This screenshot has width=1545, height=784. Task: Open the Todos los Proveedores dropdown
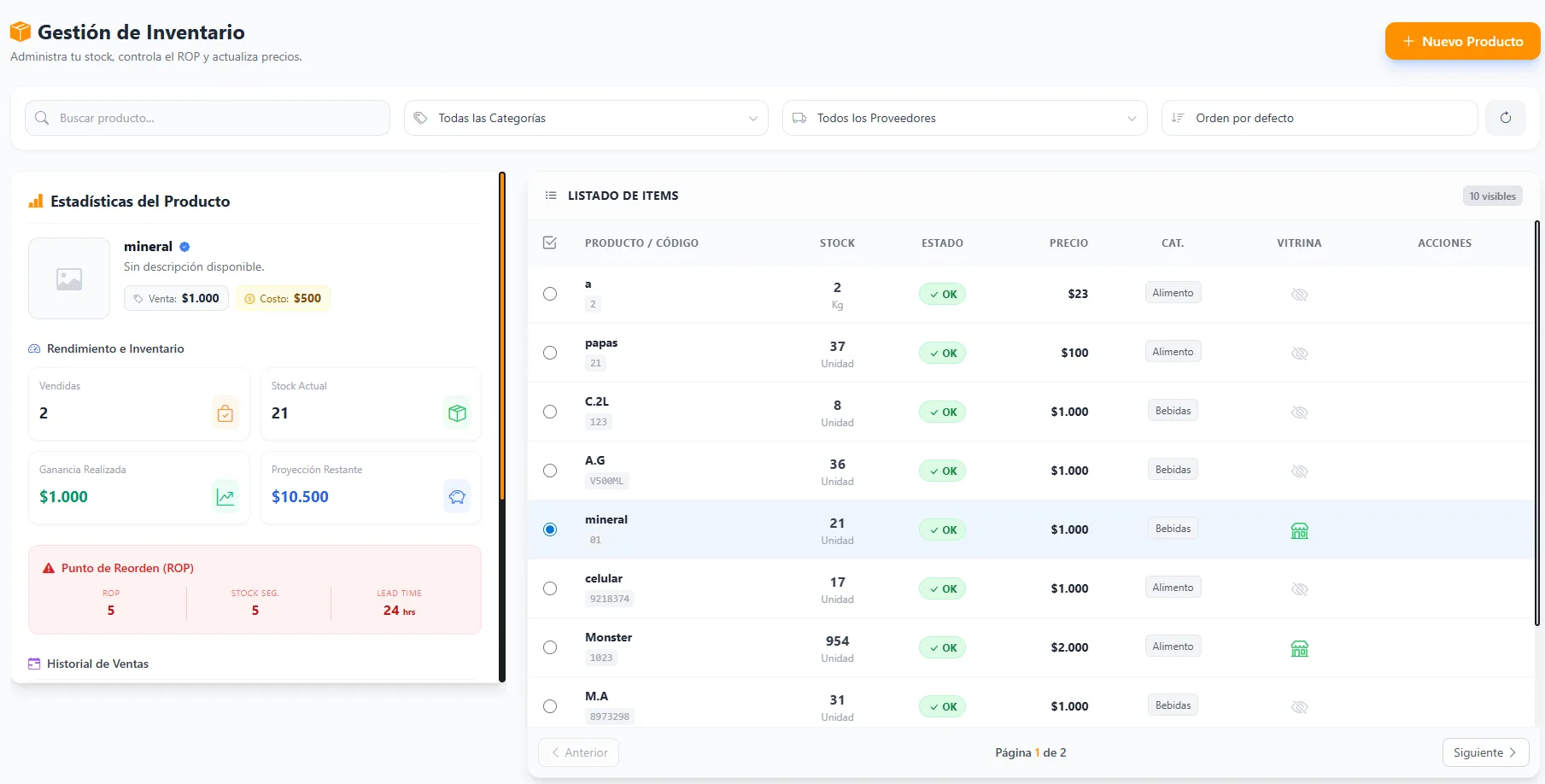[965, 118]
